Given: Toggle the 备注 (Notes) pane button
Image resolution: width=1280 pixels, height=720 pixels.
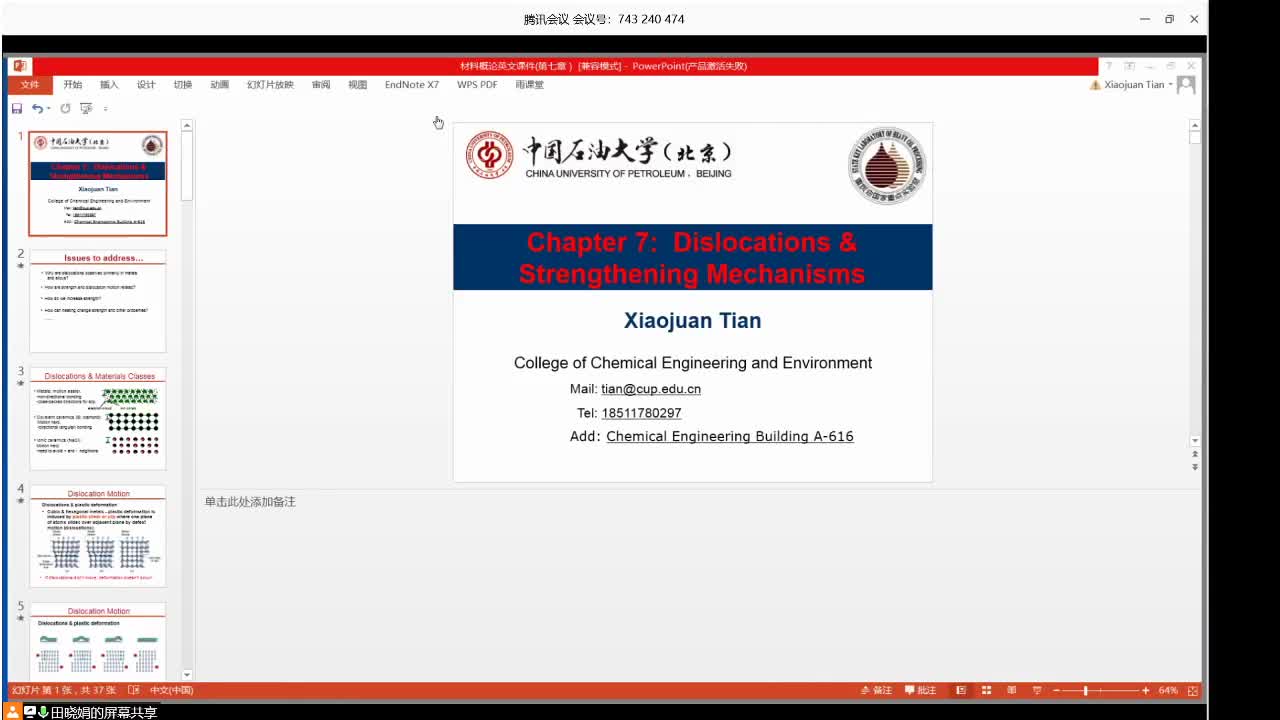Looking at the screenshot, I should [x=876, y=690].
